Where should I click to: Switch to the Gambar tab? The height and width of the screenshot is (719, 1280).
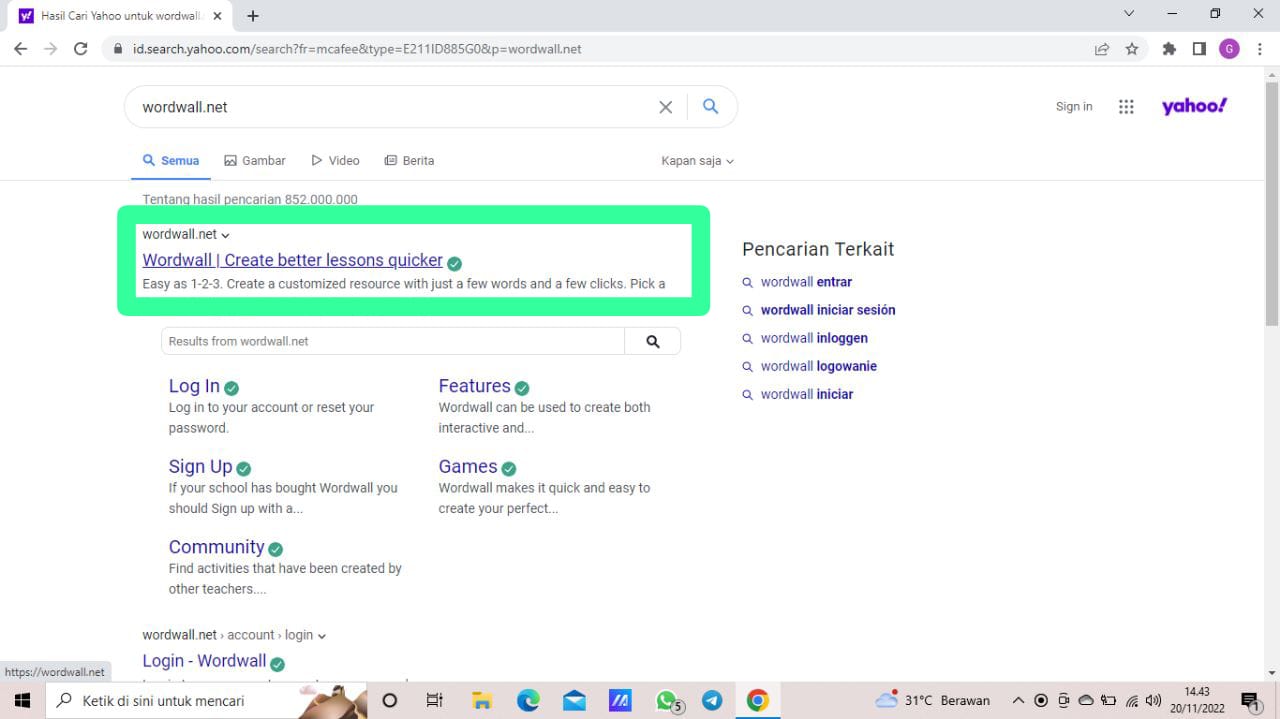[255, 161]
